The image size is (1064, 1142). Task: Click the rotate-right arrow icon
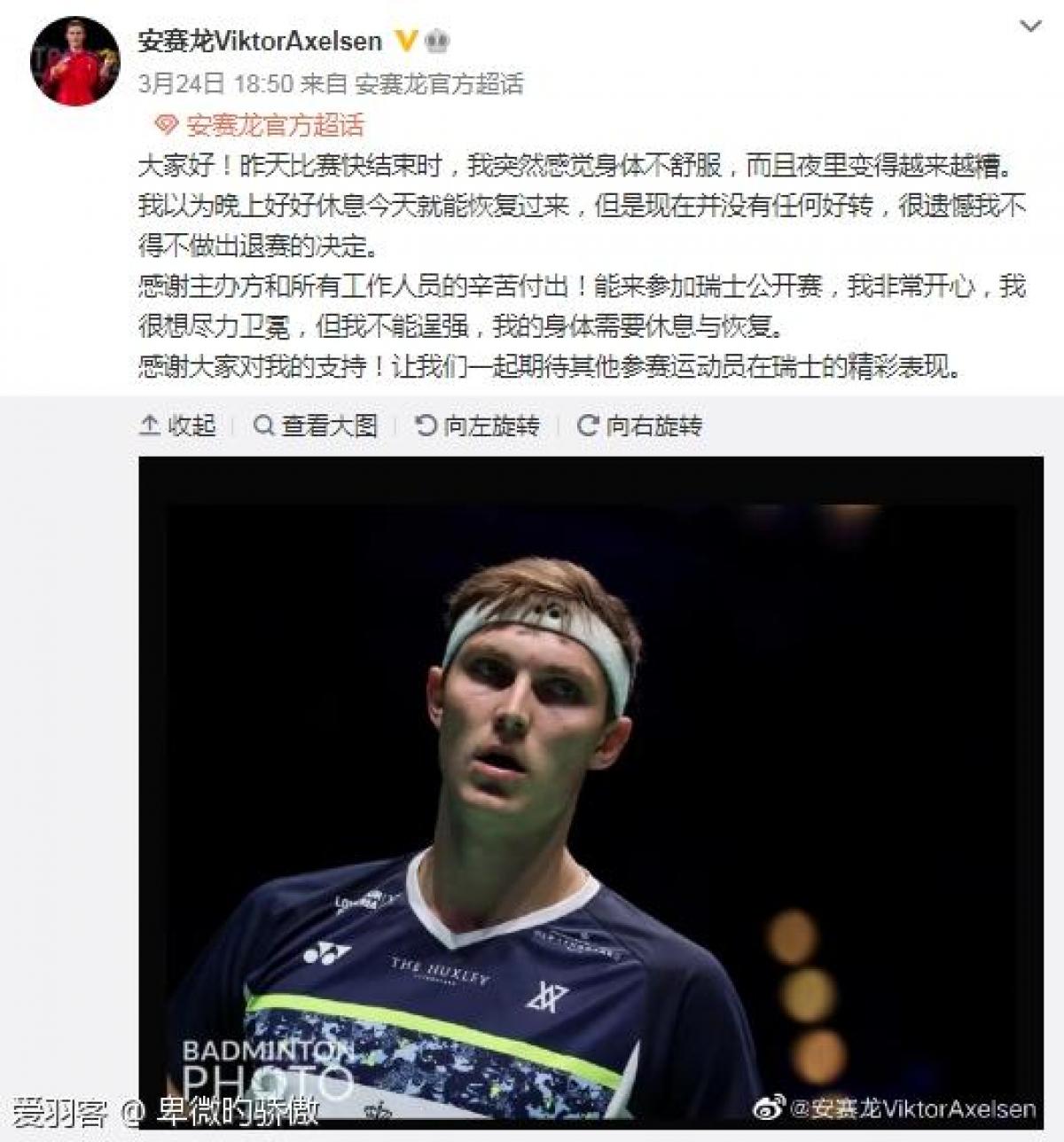coord(587,426)
